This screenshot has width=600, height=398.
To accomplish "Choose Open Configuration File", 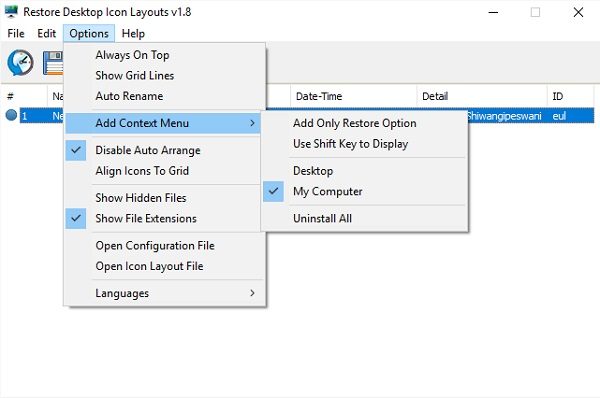I will click(x=165, y=246).
